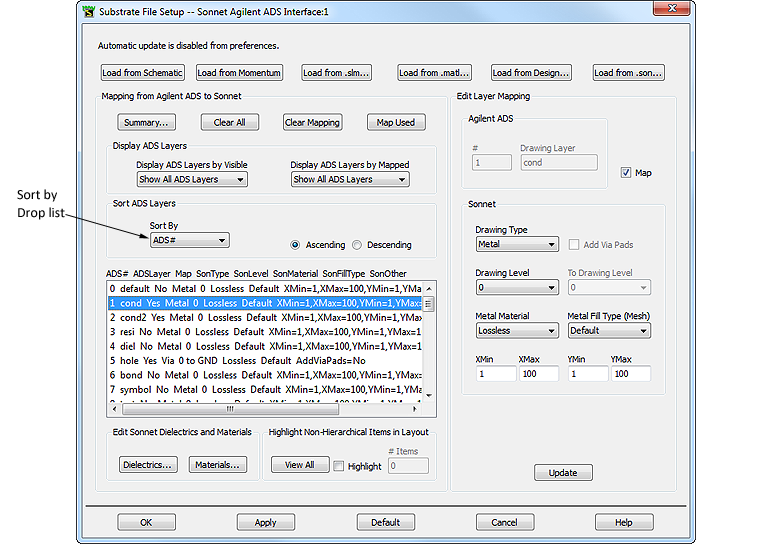This screenshot has height=544, width=778.
Task: Select the '2 cond2' layer row
Action: [265, 318]
